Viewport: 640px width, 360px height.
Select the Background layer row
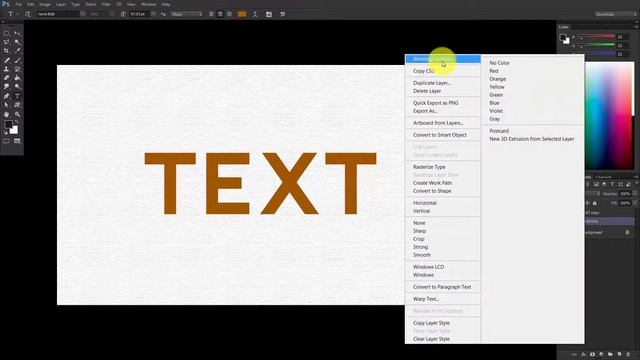point(609,232)
